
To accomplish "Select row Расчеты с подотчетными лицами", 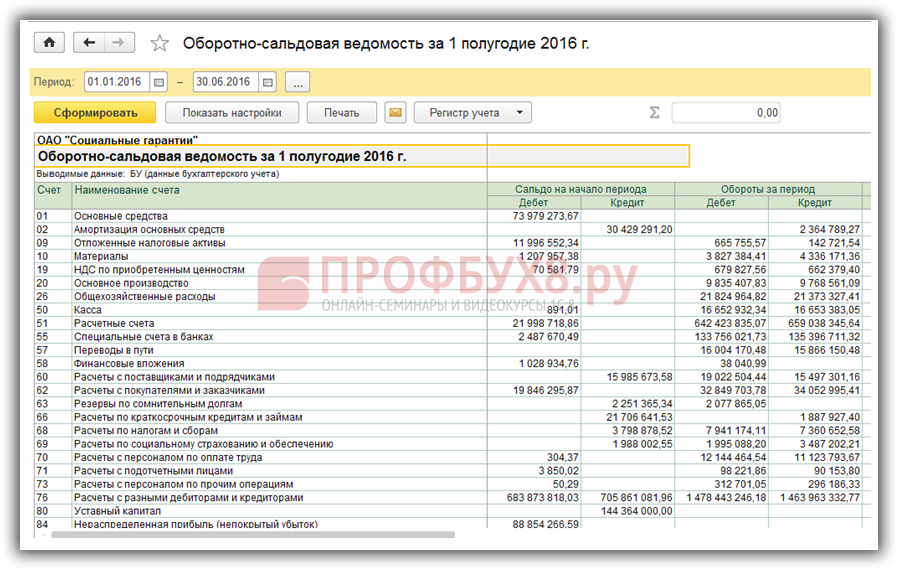I will tap(452, 470).
